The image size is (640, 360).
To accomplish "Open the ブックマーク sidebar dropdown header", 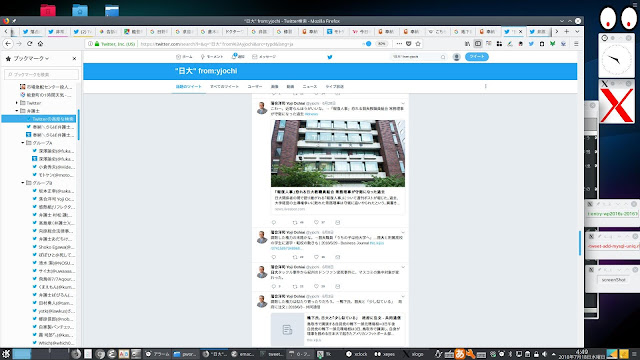I will point(28,58).
